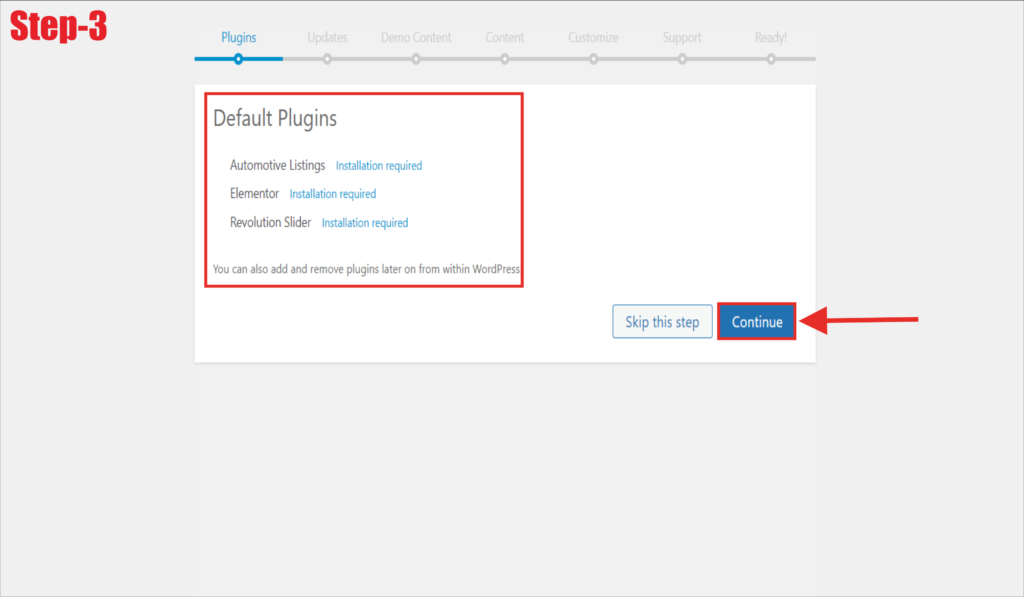Click the progress dot under Ready!
Image resolution: width=1024 pixels, height=597 pixels.
click(x=771, y=59)
